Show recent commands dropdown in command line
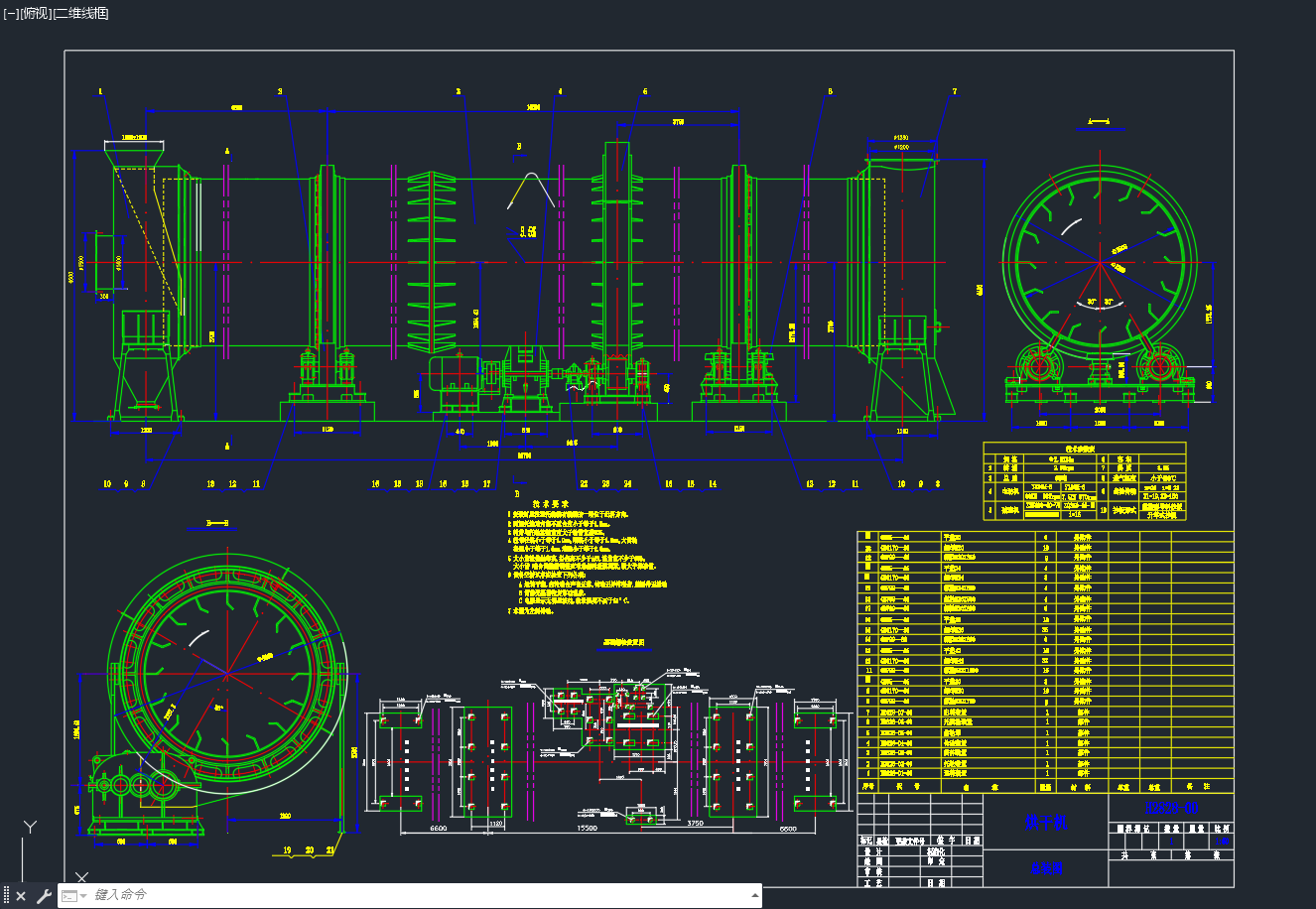The width and height of the screenshot is (1316, 909). pos(73,896)
